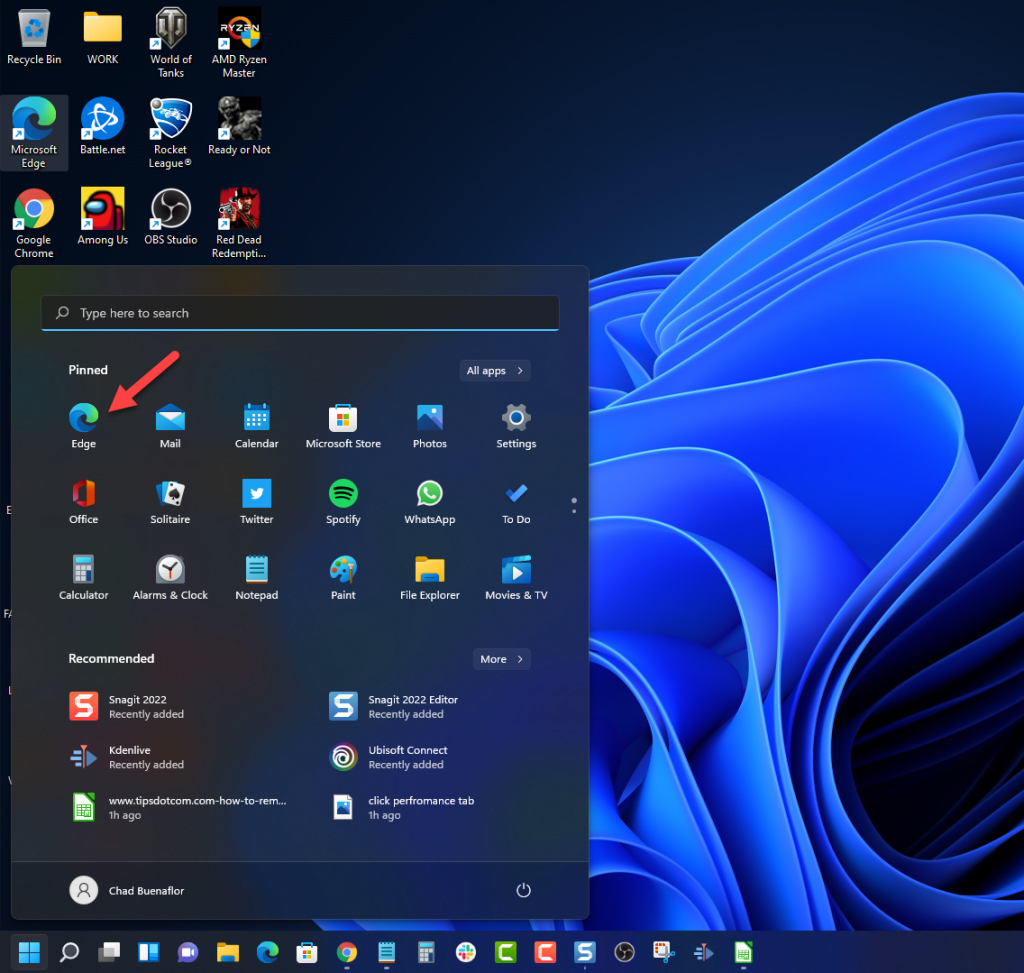The image size is (1024, 973).
Task: Select Red Dead Redemption desktop shortcut
Action: 239,223
